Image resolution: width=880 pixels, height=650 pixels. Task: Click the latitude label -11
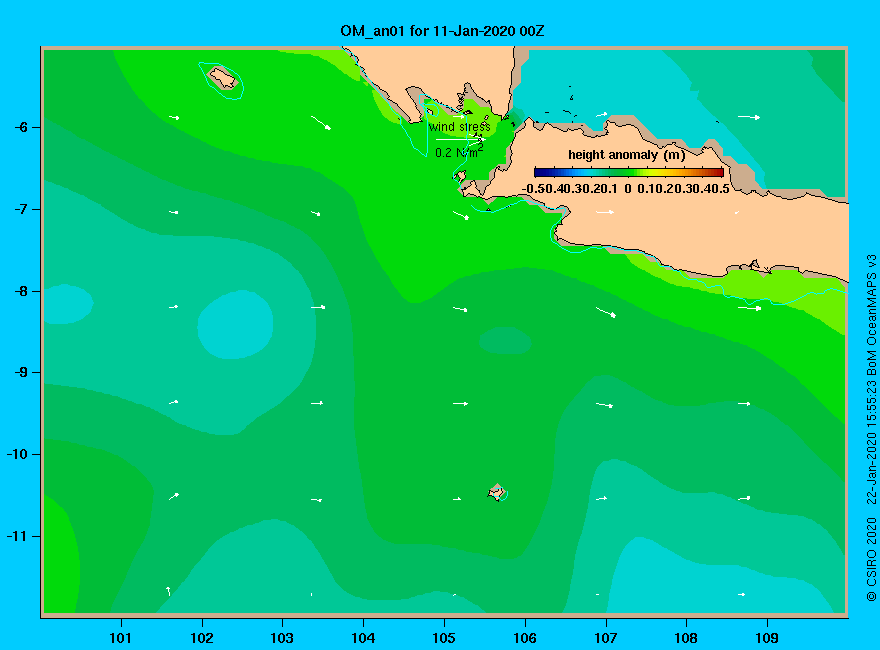(17, 536)
